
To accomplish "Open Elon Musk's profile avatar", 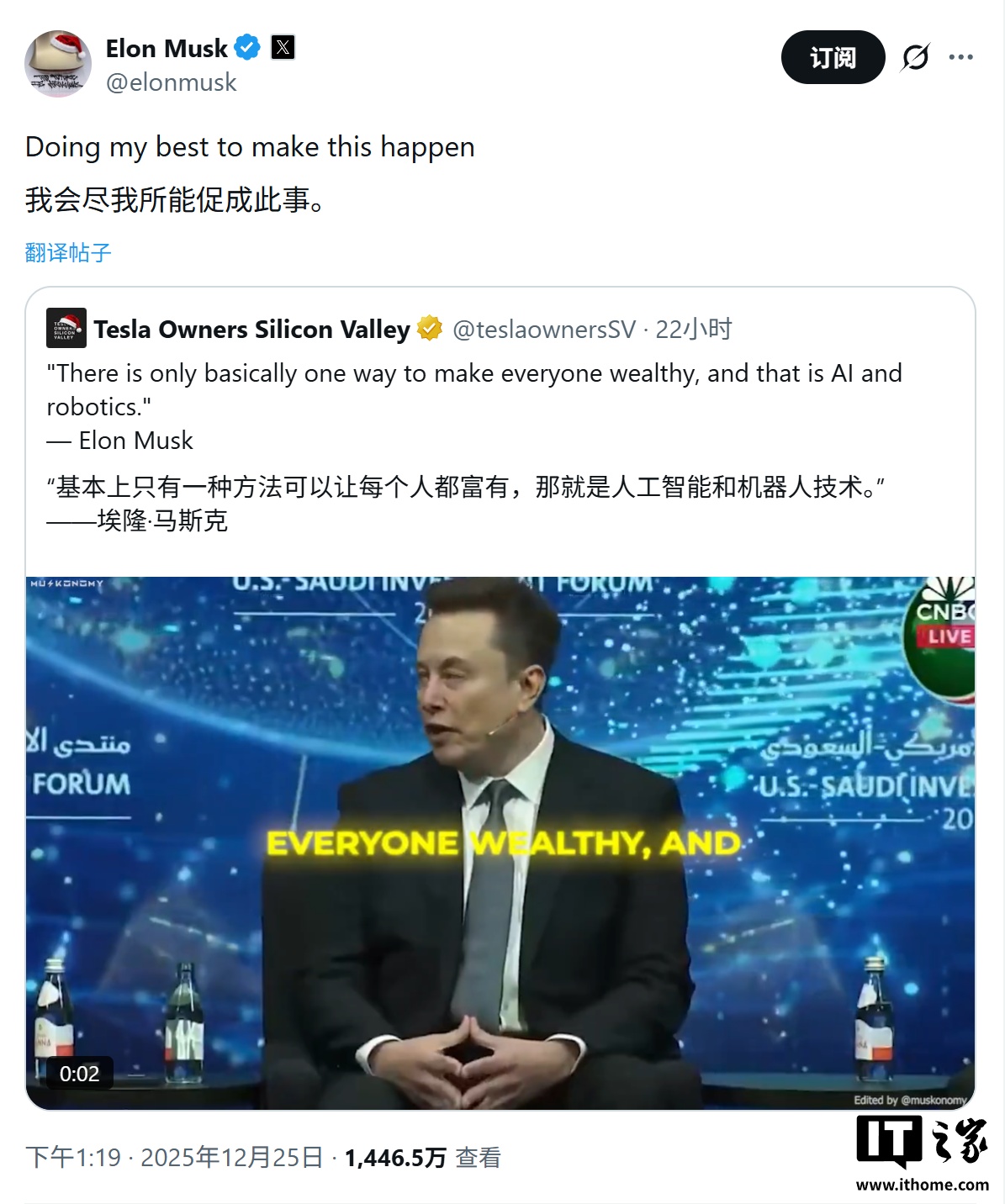I will click(x=58, y=64).
